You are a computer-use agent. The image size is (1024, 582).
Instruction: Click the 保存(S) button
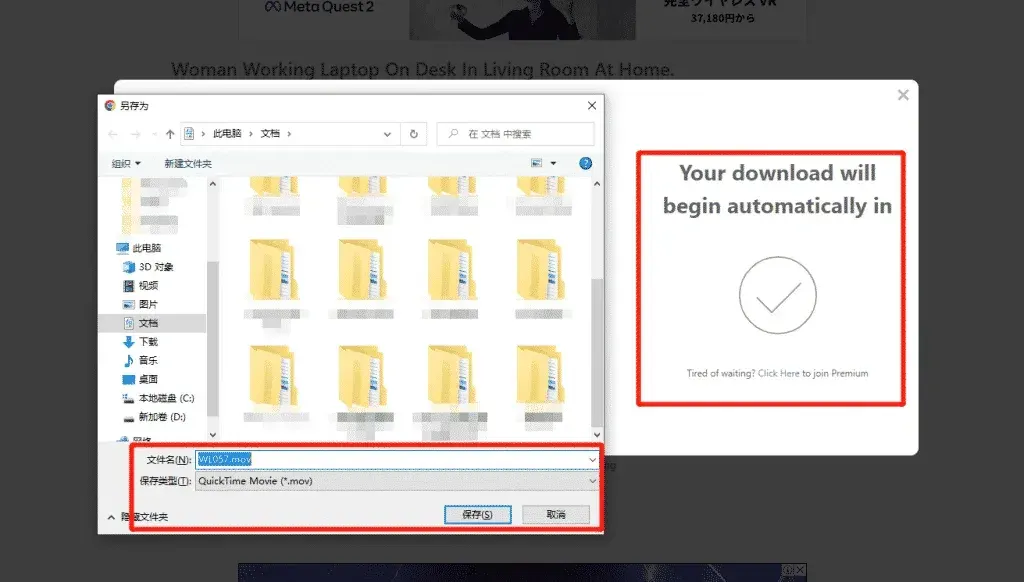pyautogui.click(x=477, y=515)
